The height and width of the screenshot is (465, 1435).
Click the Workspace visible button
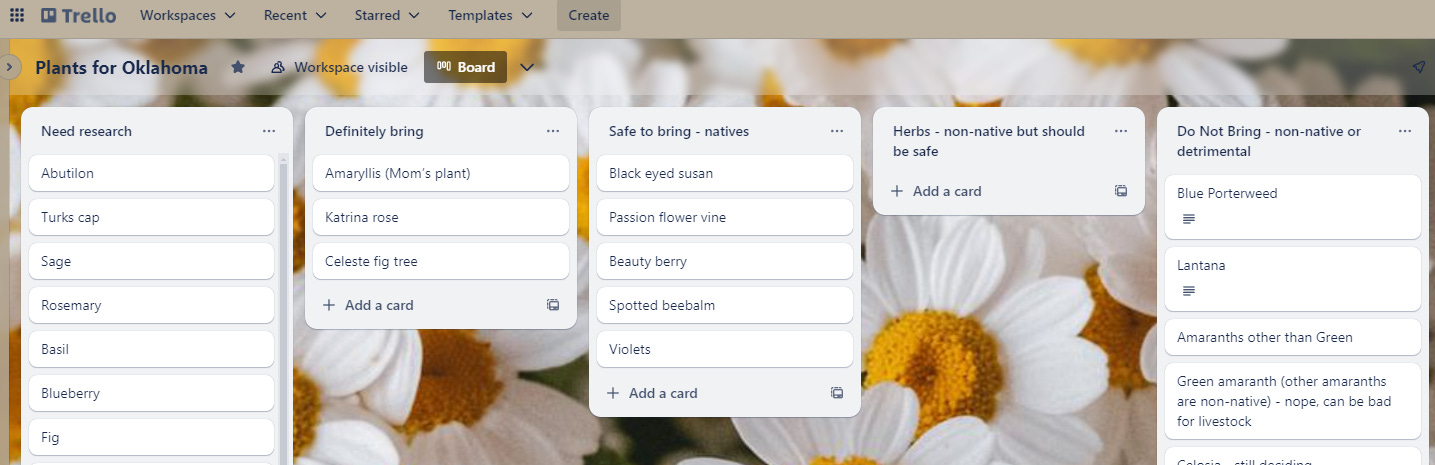click(x=339, y=67)
